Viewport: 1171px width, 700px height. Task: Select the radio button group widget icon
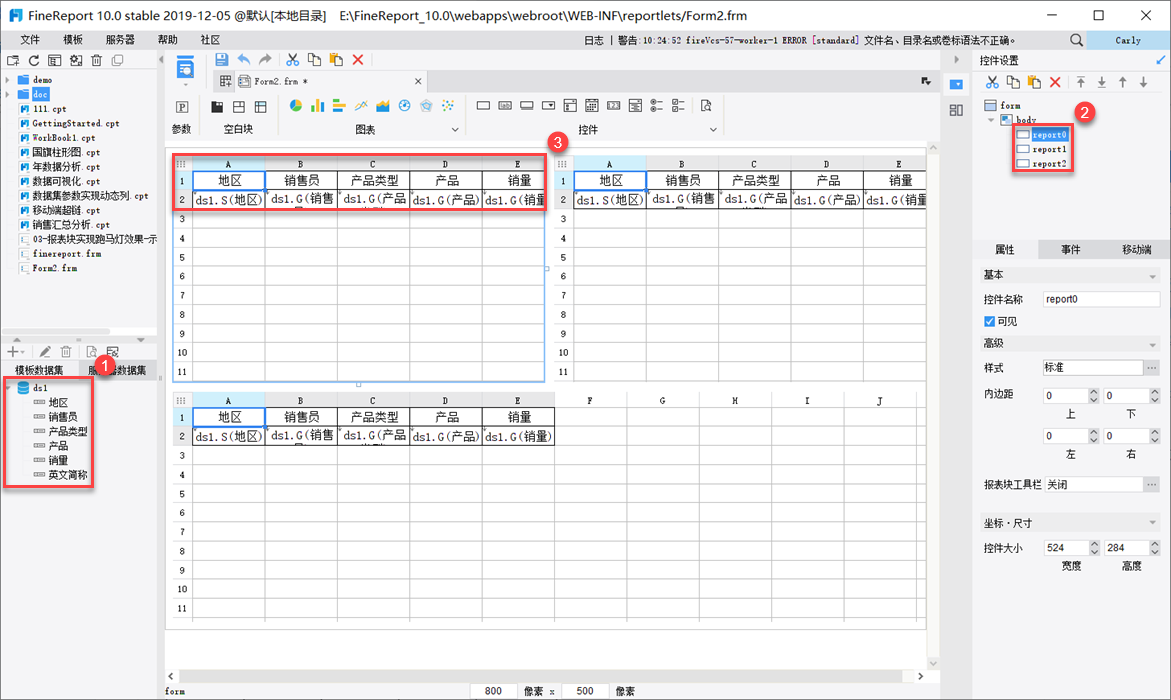coord(656,106)
